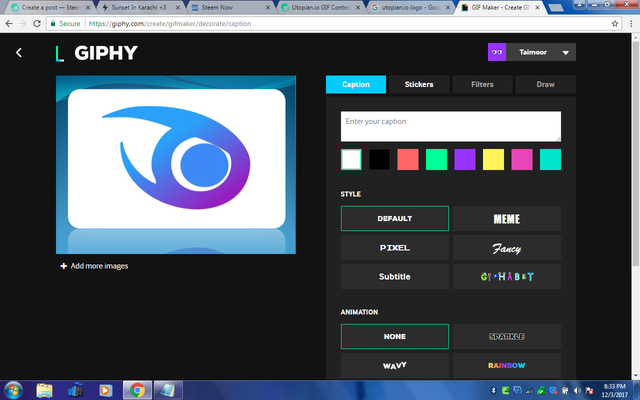Pick the pink caption color
Image resolution: width=640 pixels, height=400 pixels.
(x=522, y=160)
